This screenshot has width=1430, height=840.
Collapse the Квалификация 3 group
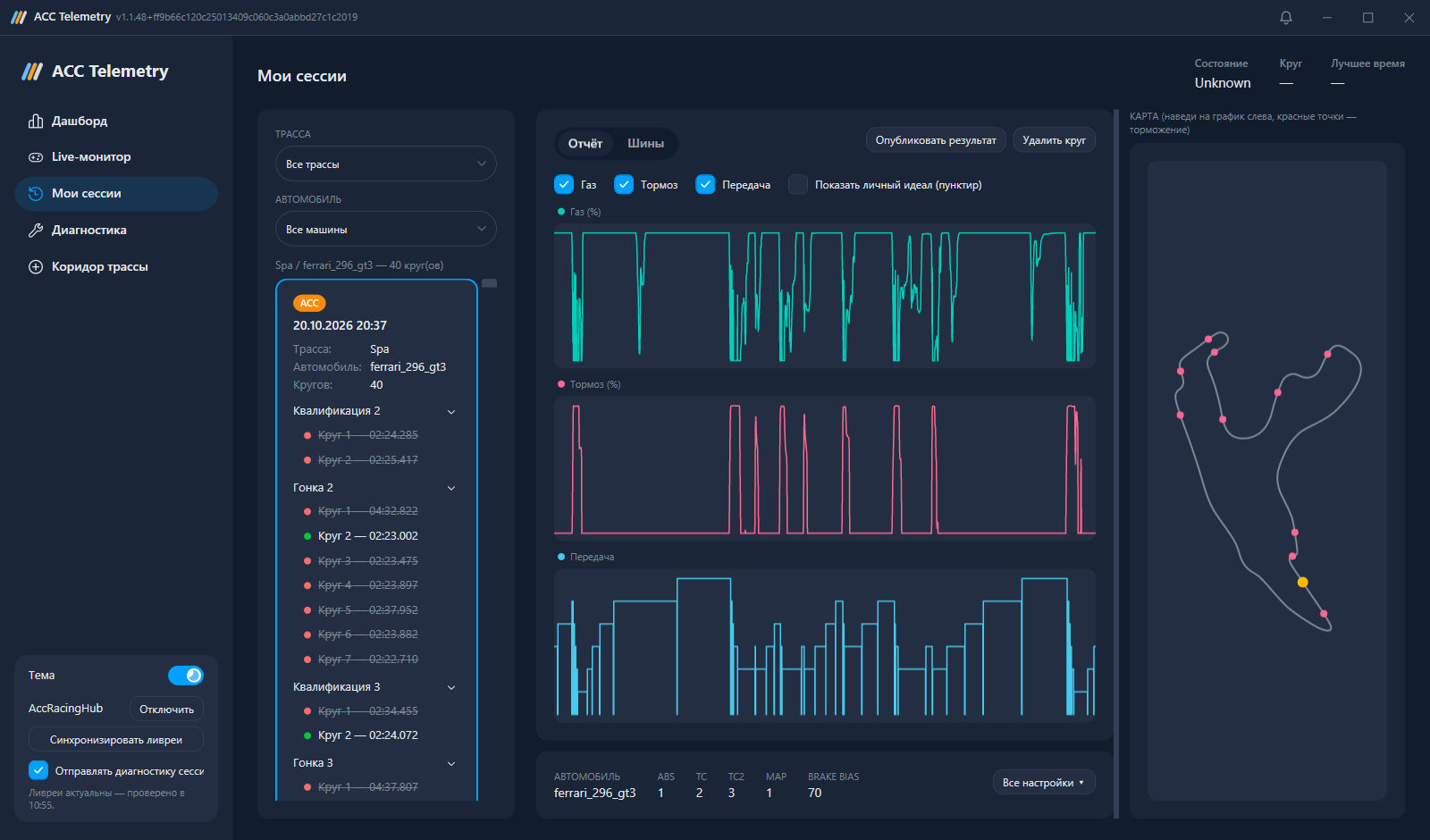tap(451, 687)
